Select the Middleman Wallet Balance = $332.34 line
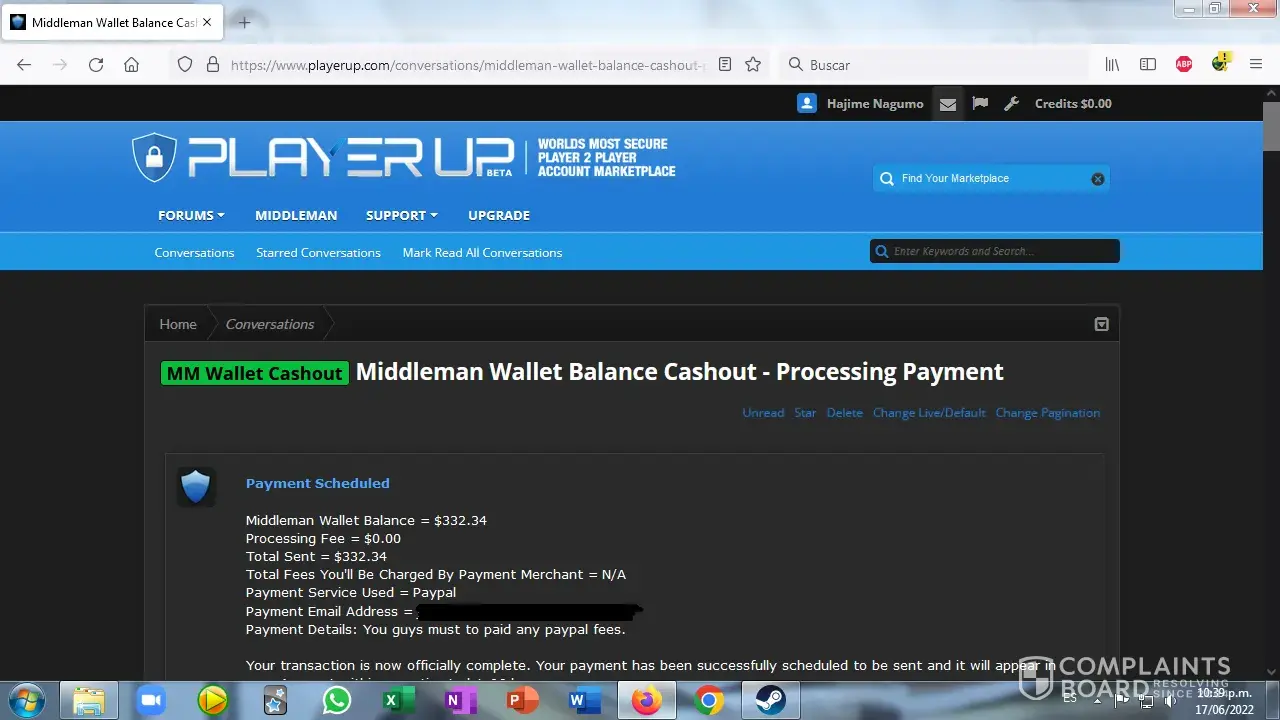1280x720 pixels. 366,520
